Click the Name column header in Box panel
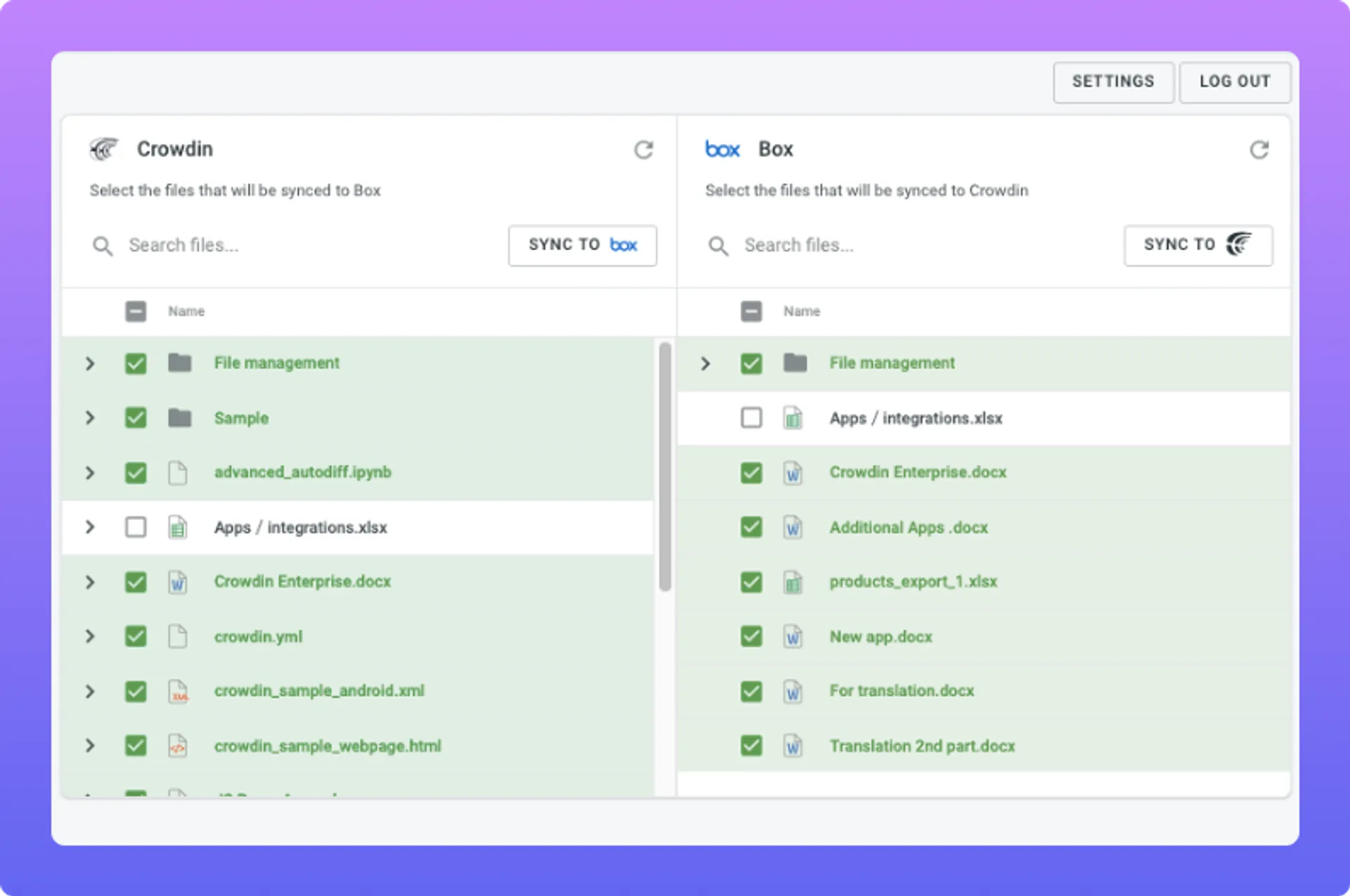The image size is (1350, 896). point(802,311)
